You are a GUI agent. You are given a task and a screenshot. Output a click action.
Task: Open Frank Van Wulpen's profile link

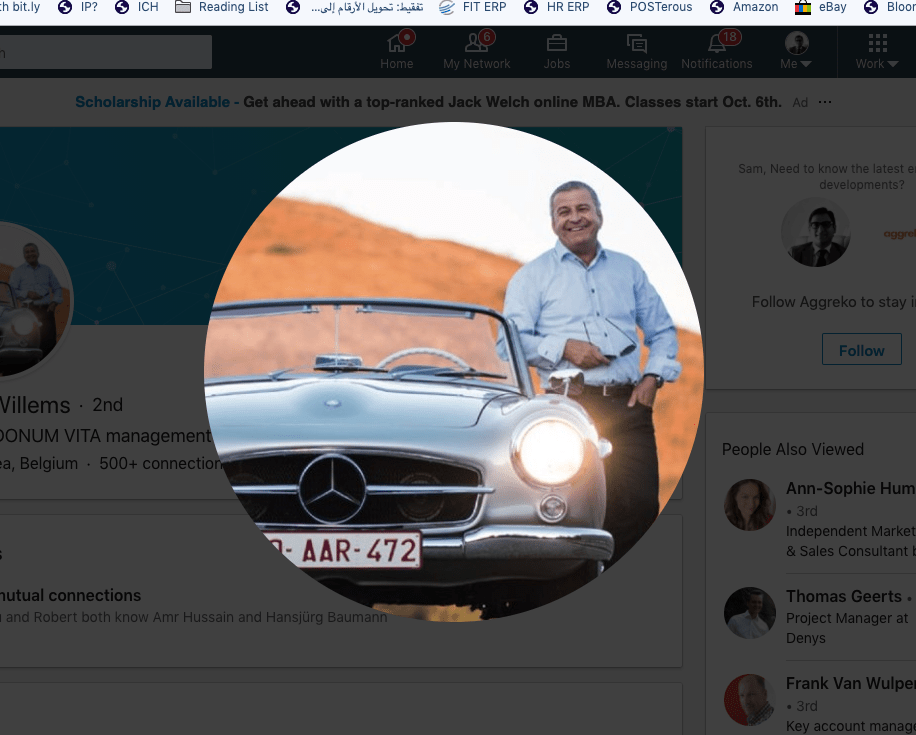(850, 684)
